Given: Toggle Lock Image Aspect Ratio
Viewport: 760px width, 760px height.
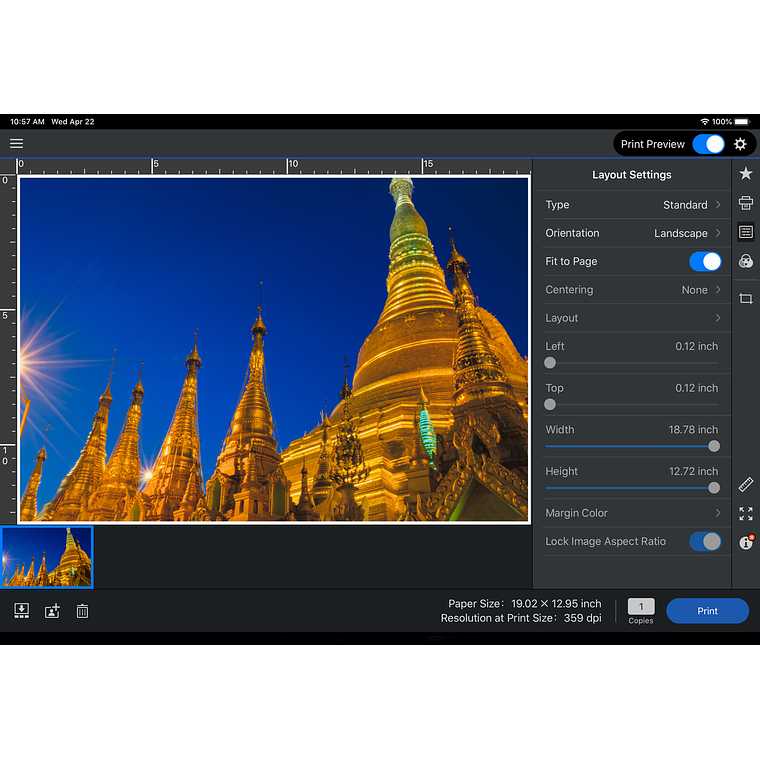Looking at the screenshot, I should tap(705, 541).
